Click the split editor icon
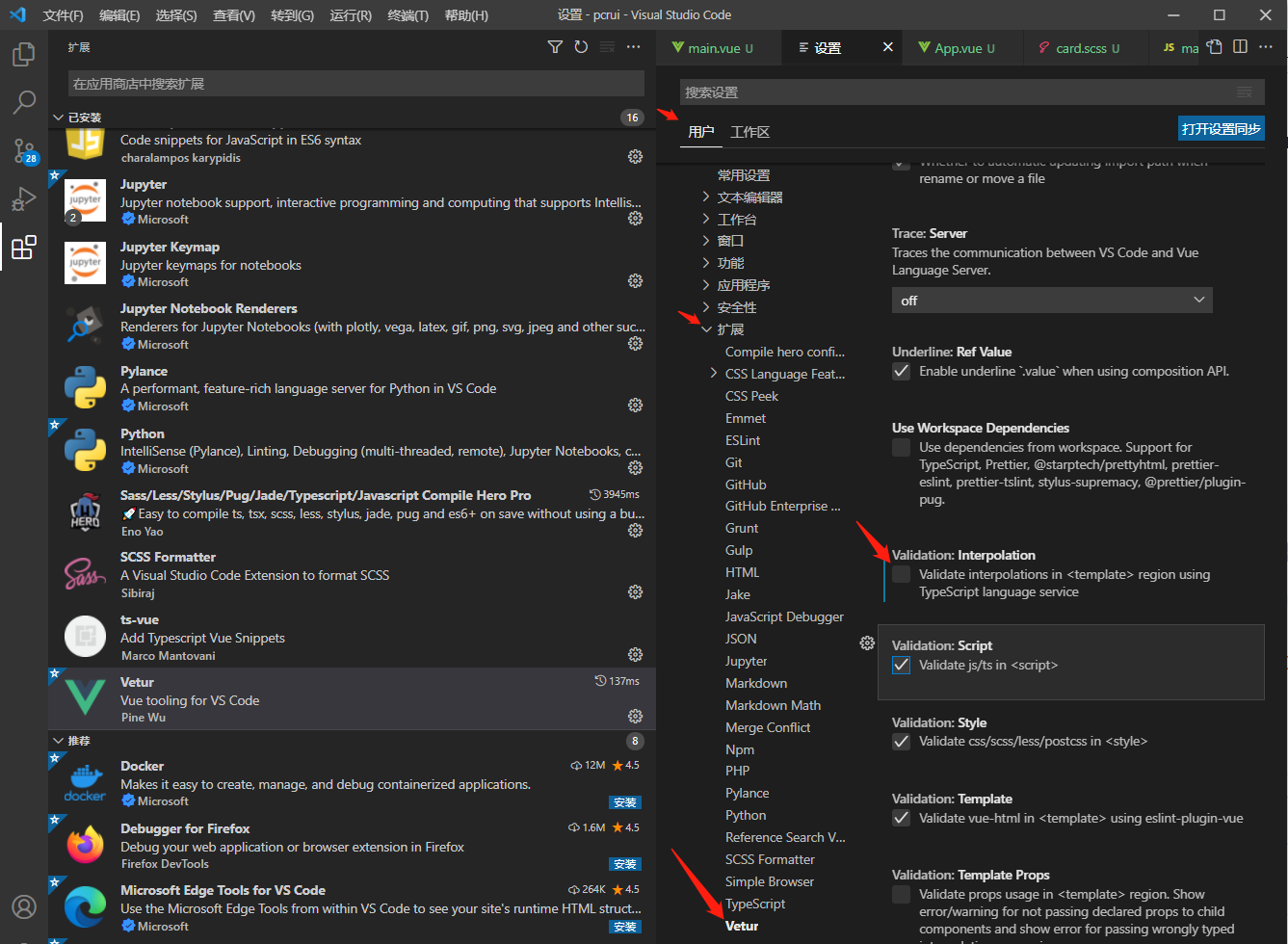The width and height of the screenshot is (1288, 944). pyautogui.click(x=1241, y=47)
